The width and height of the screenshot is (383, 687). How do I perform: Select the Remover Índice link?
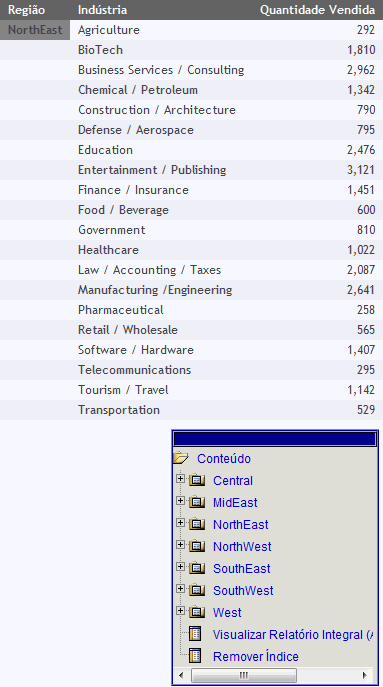256,656
